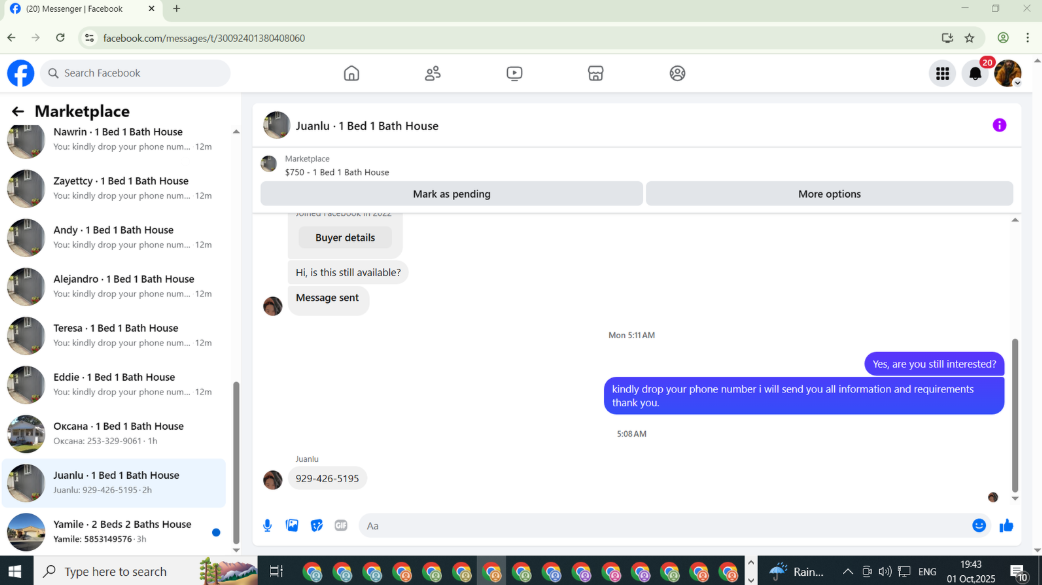This screenshot has width=1042, height=585.
Task: Attach a file with the photo icon
Action: pyautogui.click(x=292, y=525)
